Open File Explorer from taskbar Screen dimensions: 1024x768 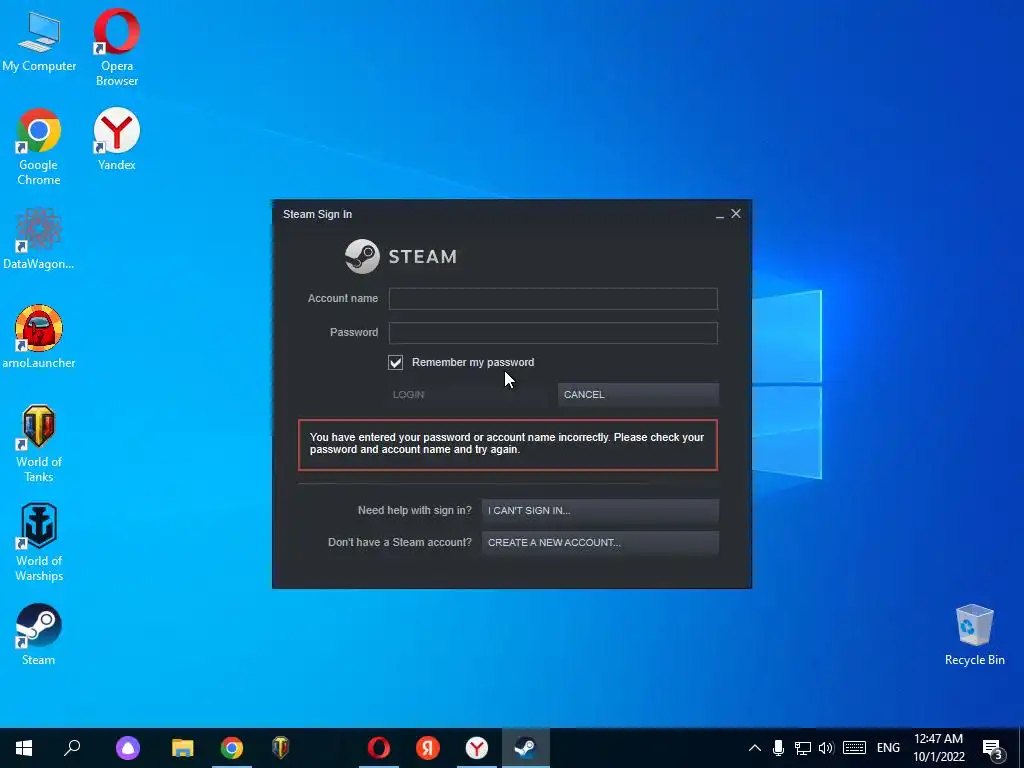click(183, 748)
